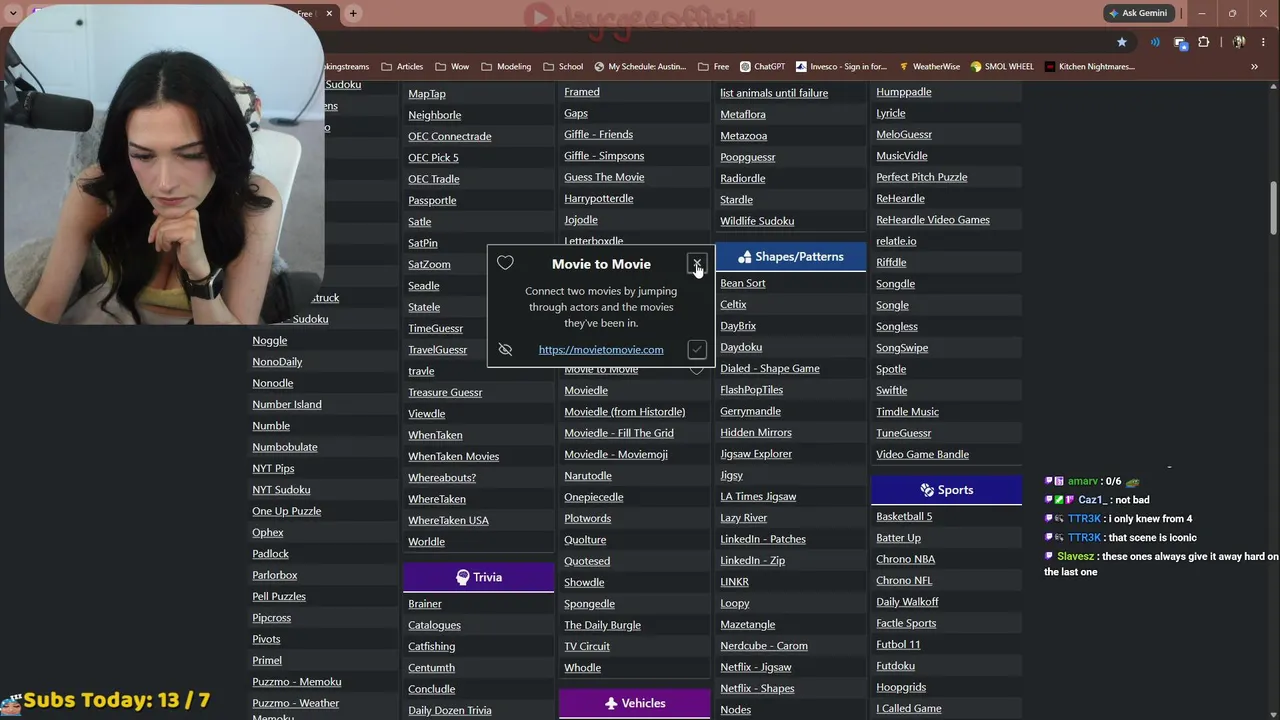The image size is (1280, 720).
Task: Show more bookmarks with the double chevron
Action: point(1254,67)
